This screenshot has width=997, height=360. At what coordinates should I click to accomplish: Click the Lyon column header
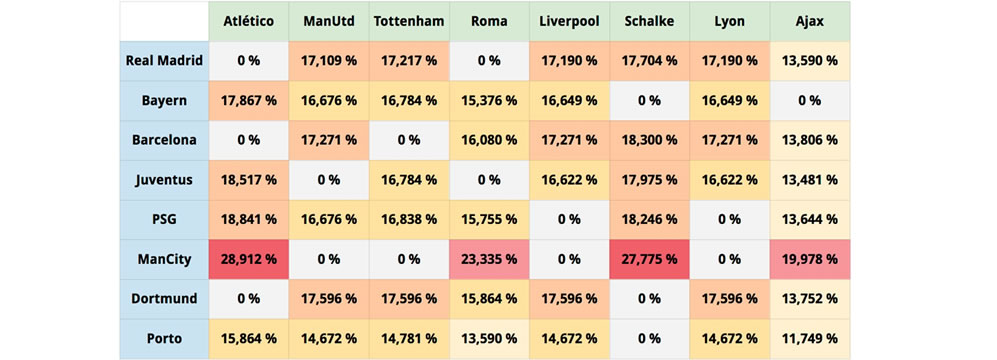tap(729, 22)
